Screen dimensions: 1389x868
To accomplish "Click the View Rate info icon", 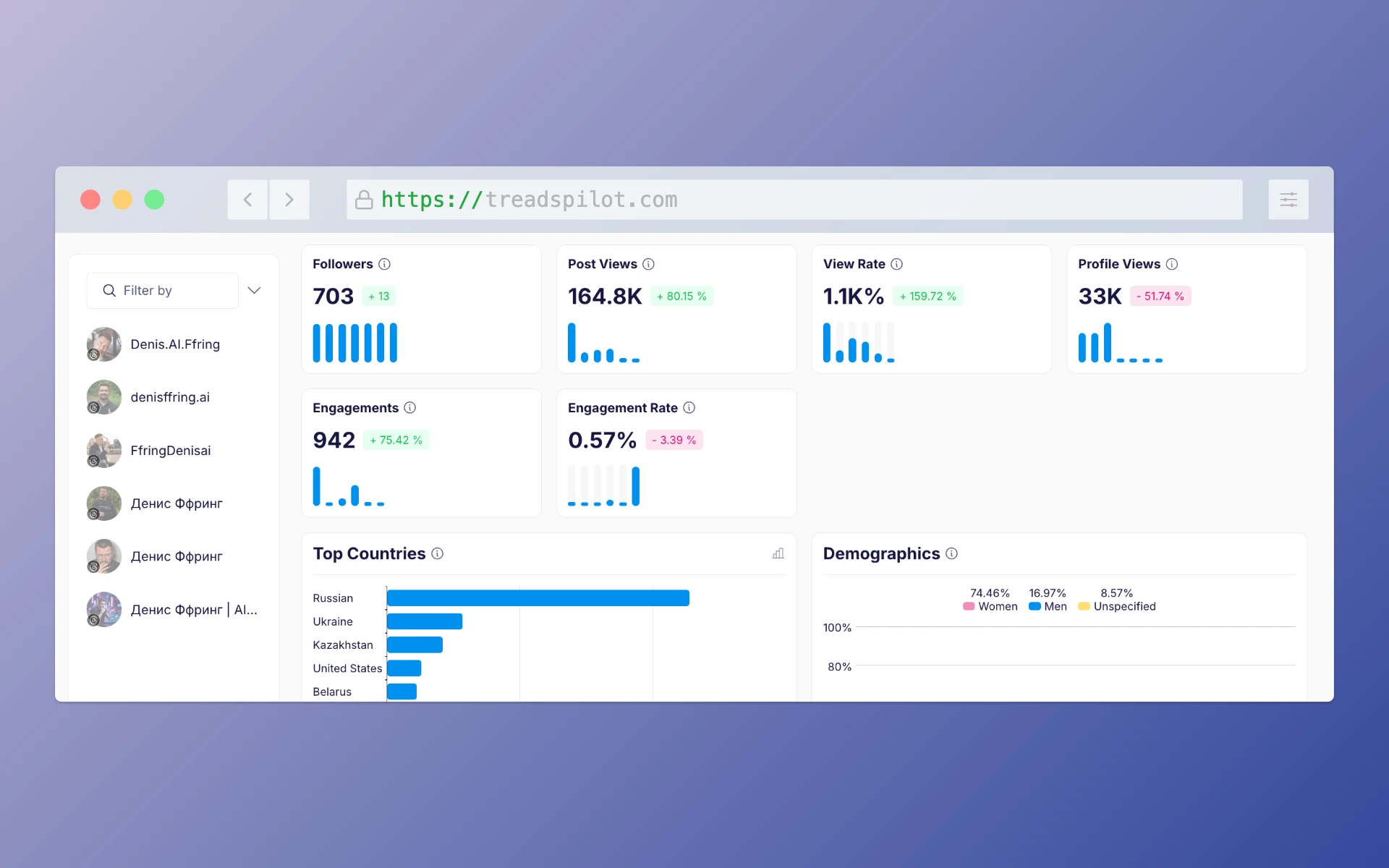I will click(x=896, y=264).
